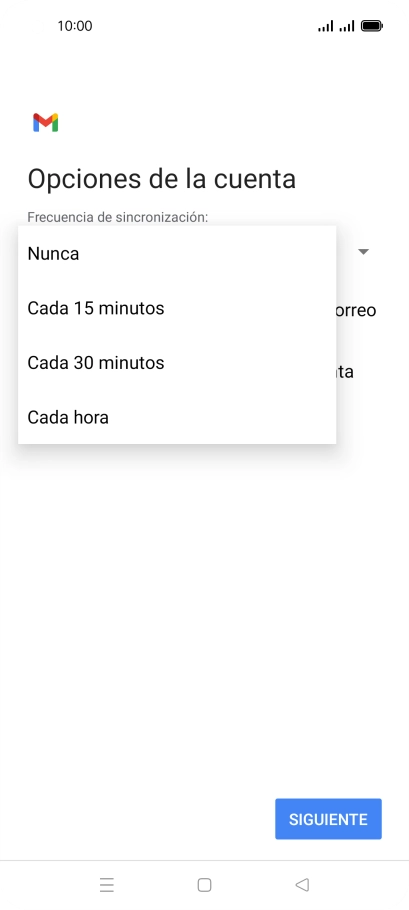Image resolution: width=409 pixels, height=910 pixels.
Task: Open recent apps with three-line navigation icon
Action: pos(107,884)
